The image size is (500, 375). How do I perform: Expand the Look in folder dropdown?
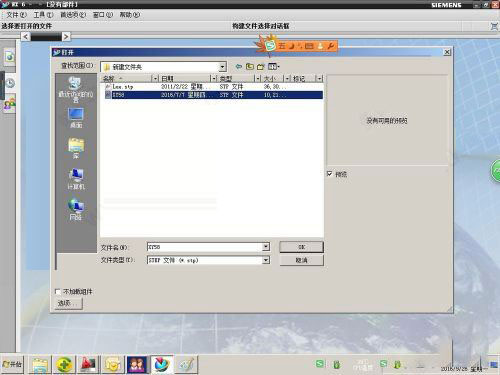(222, 67)
